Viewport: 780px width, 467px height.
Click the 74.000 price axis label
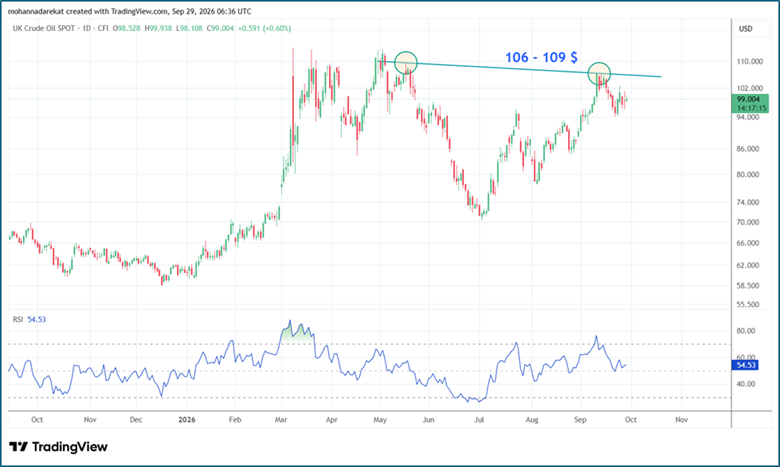(748, 202)
